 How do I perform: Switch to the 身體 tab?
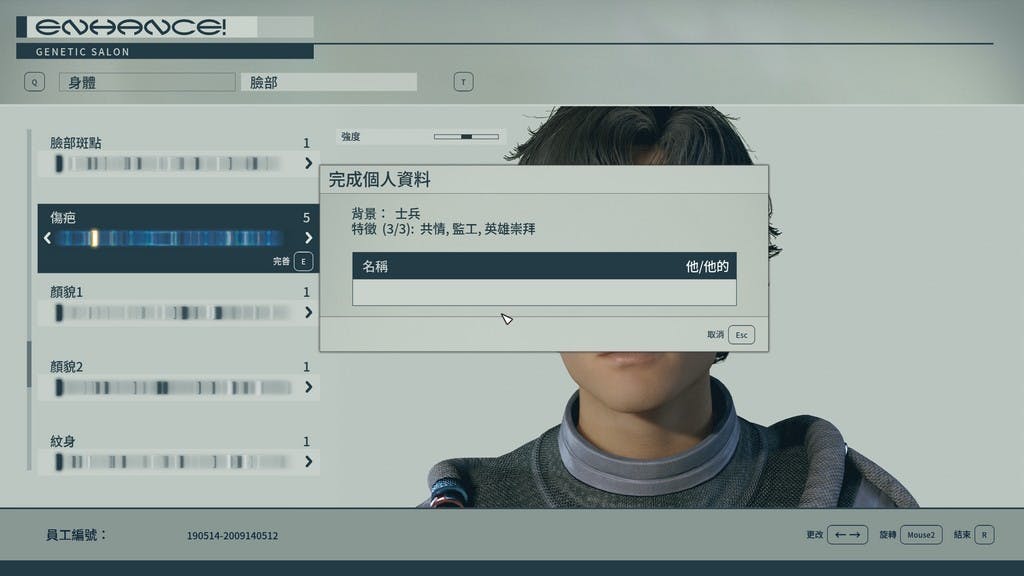tap(147, 82)
